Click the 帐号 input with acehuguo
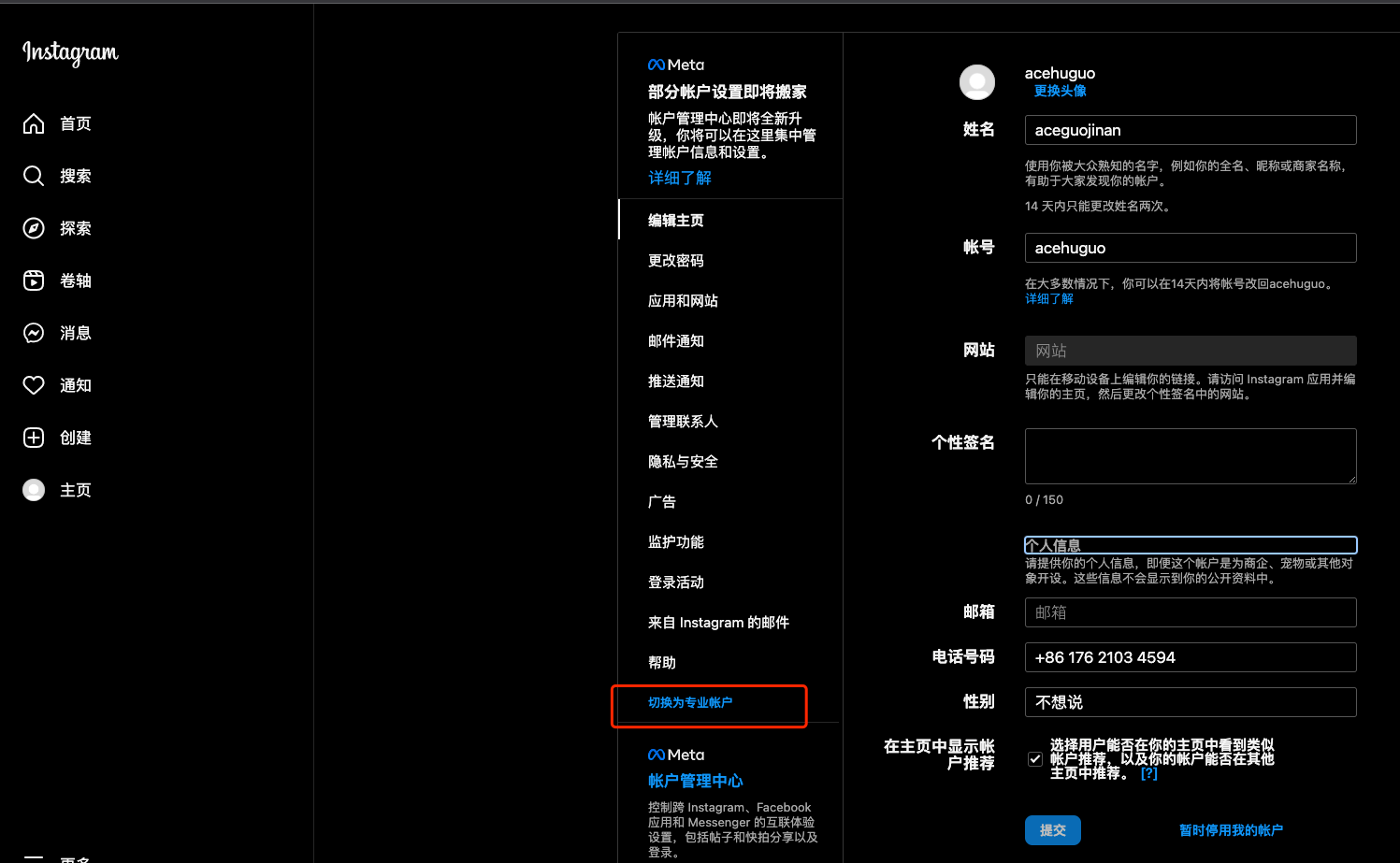The height and width of the screenshot is (863, 1400). click(1191, 248)
